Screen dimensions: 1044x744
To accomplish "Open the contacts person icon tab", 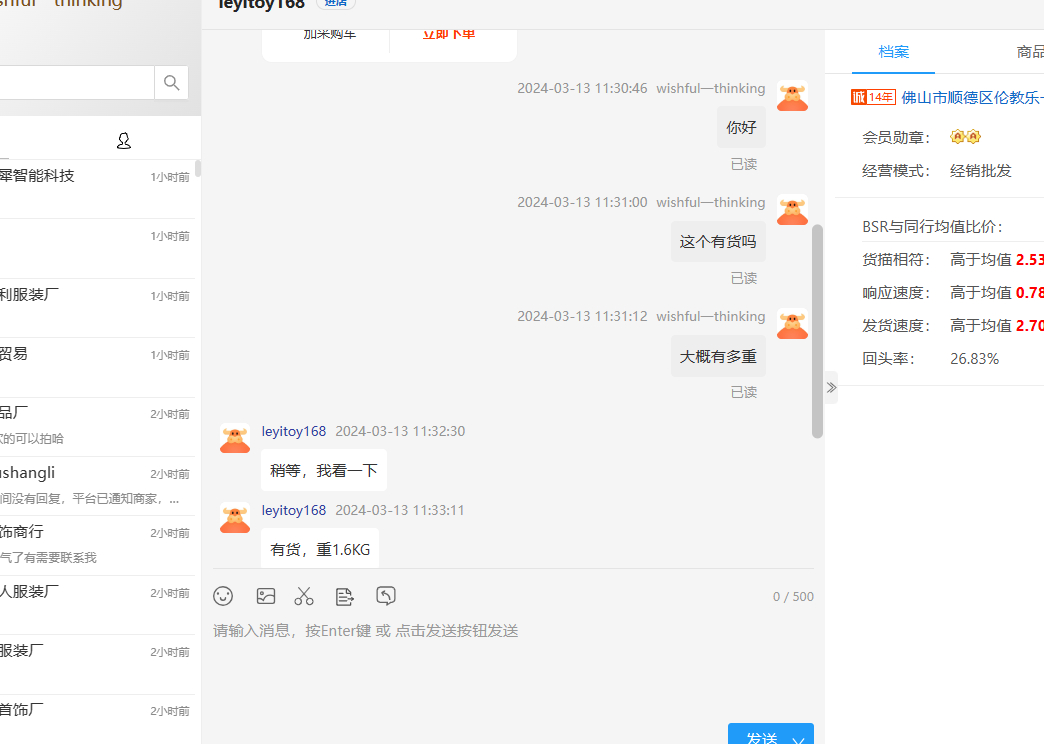I will 124,141.
